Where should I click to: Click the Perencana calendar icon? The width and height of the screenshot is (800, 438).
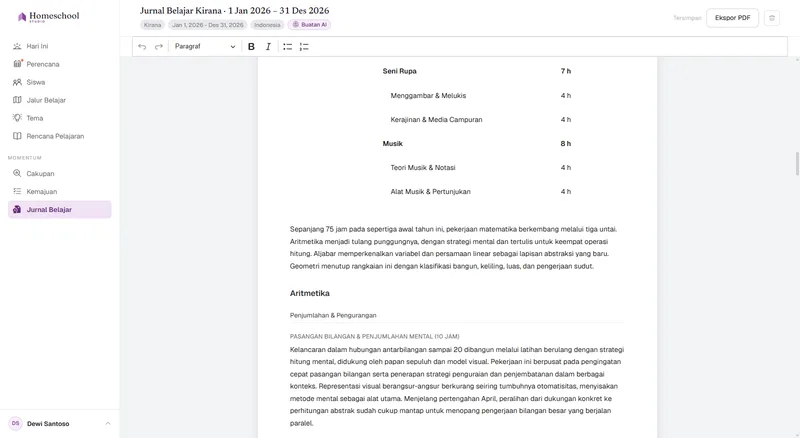click(17, 64)
